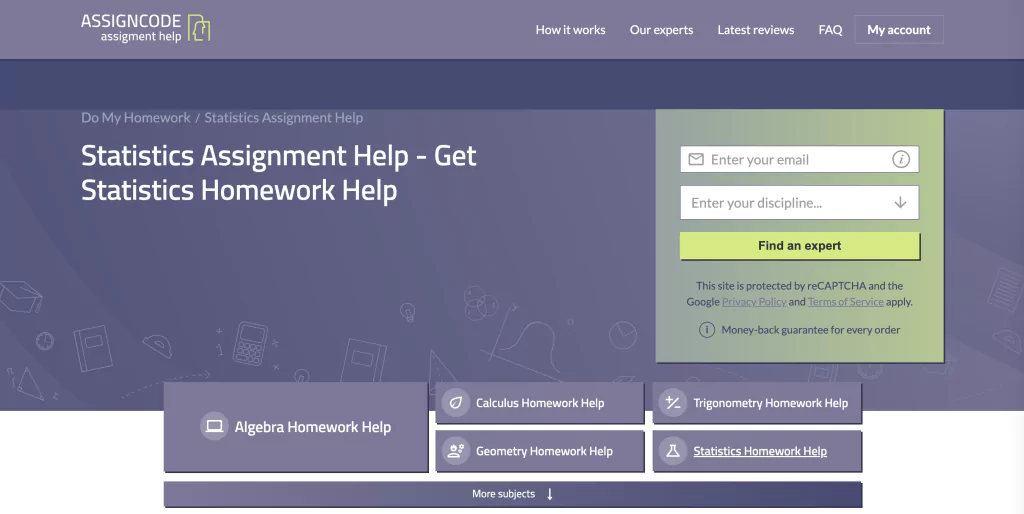Click the Trigonometry plus-minus icon
1024x514 pixels.
click(673, 403)
